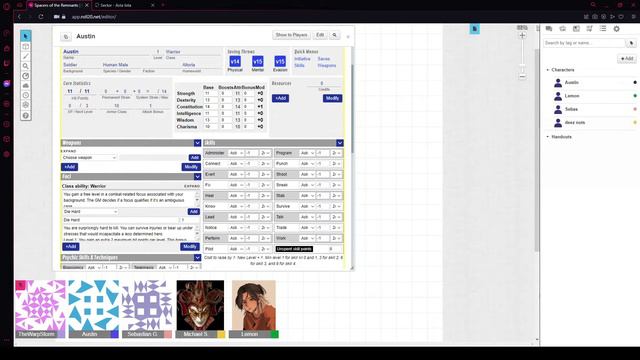The height and width of the screenshot is (360, 640).
Task: Click +Add under Resources
Action: click(x=280, y=98)
